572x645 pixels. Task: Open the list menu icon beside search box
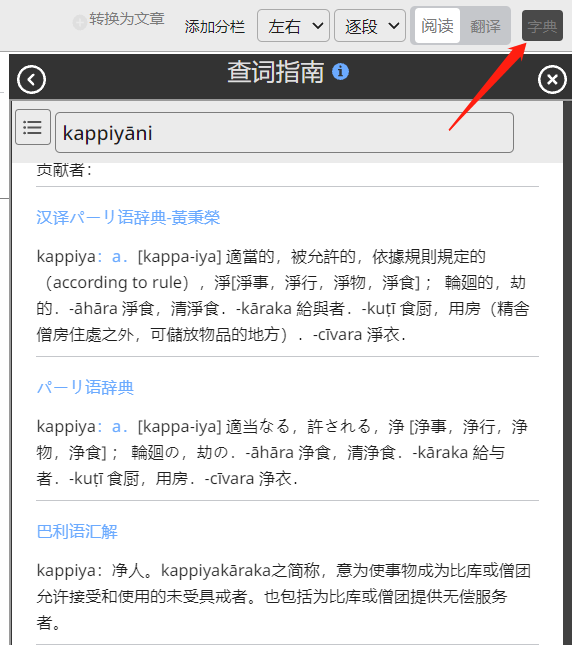tap(33, 127)
